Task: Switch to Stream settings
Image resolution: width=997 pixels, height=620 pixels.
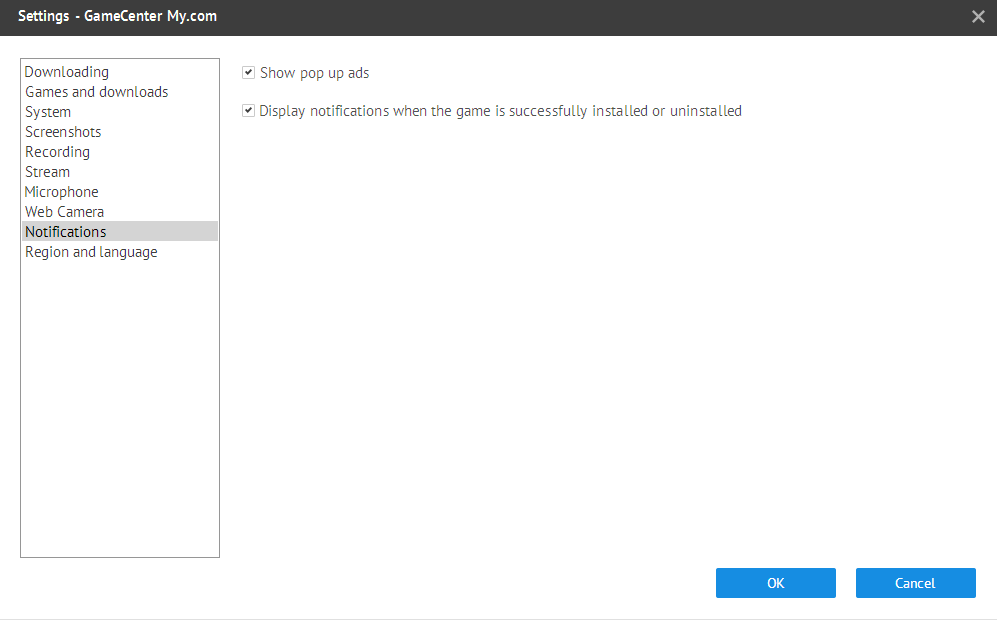Action: [x=48, y=172]
